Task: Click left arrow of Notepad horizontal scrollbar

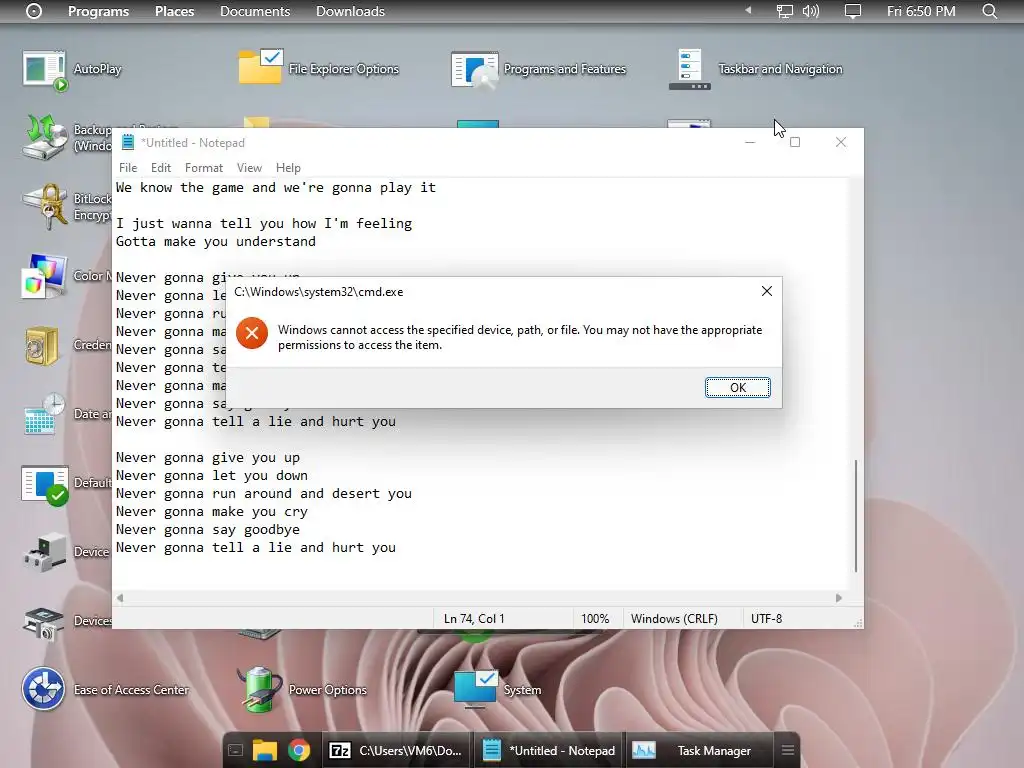Action: 120,598
